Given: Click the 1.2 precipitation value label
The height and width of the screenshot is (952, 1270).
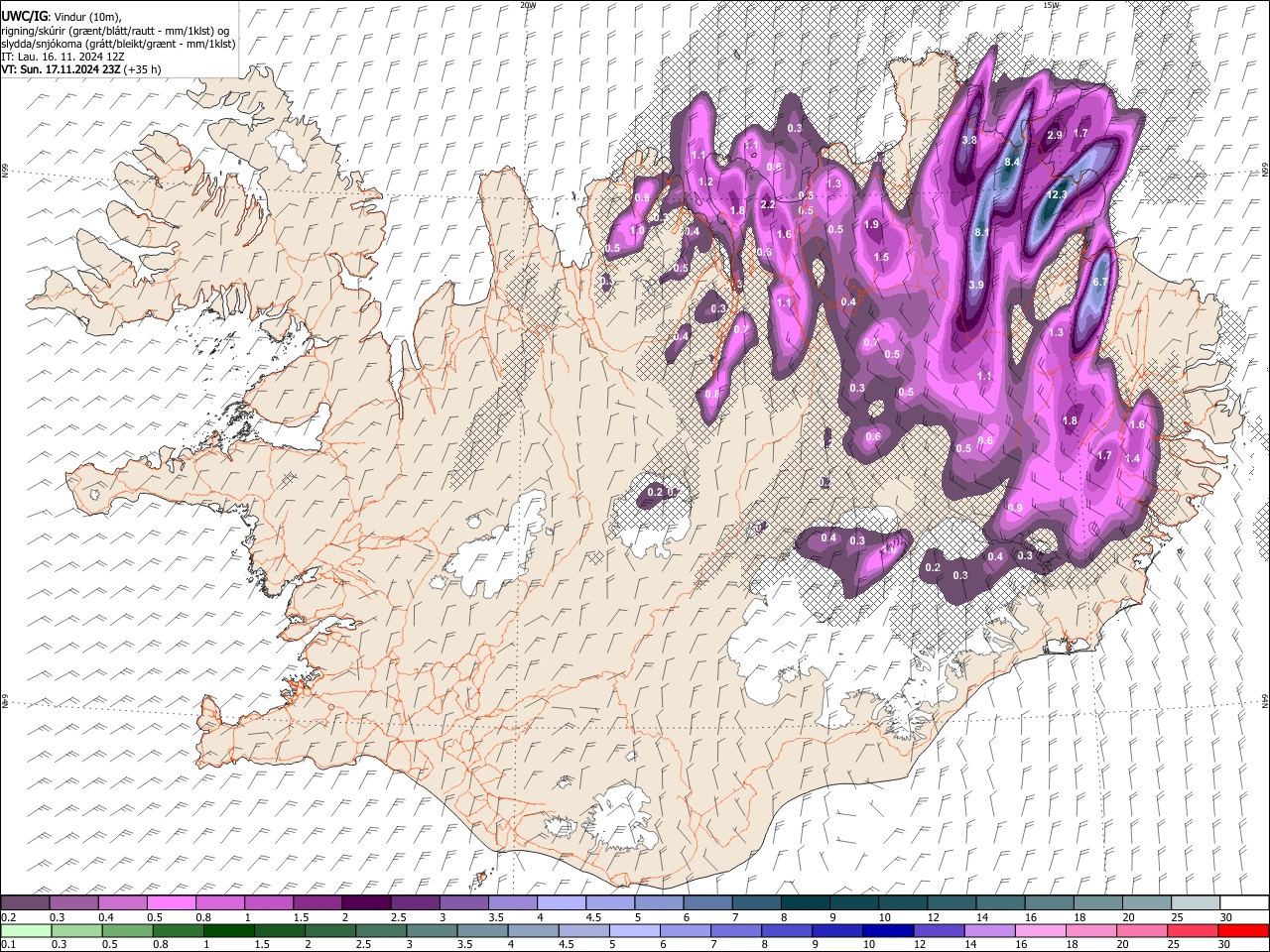Looking at the screenshot, I should pos(705,182).
